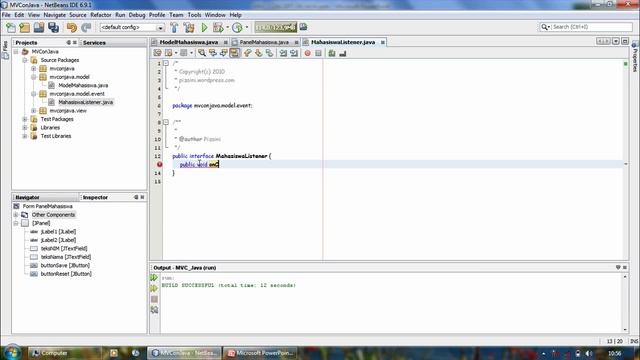Switch to the ModelMahasiswa.java editor tab
The image size is (640, 360).
pyautogui.click(x=189, y=42)
